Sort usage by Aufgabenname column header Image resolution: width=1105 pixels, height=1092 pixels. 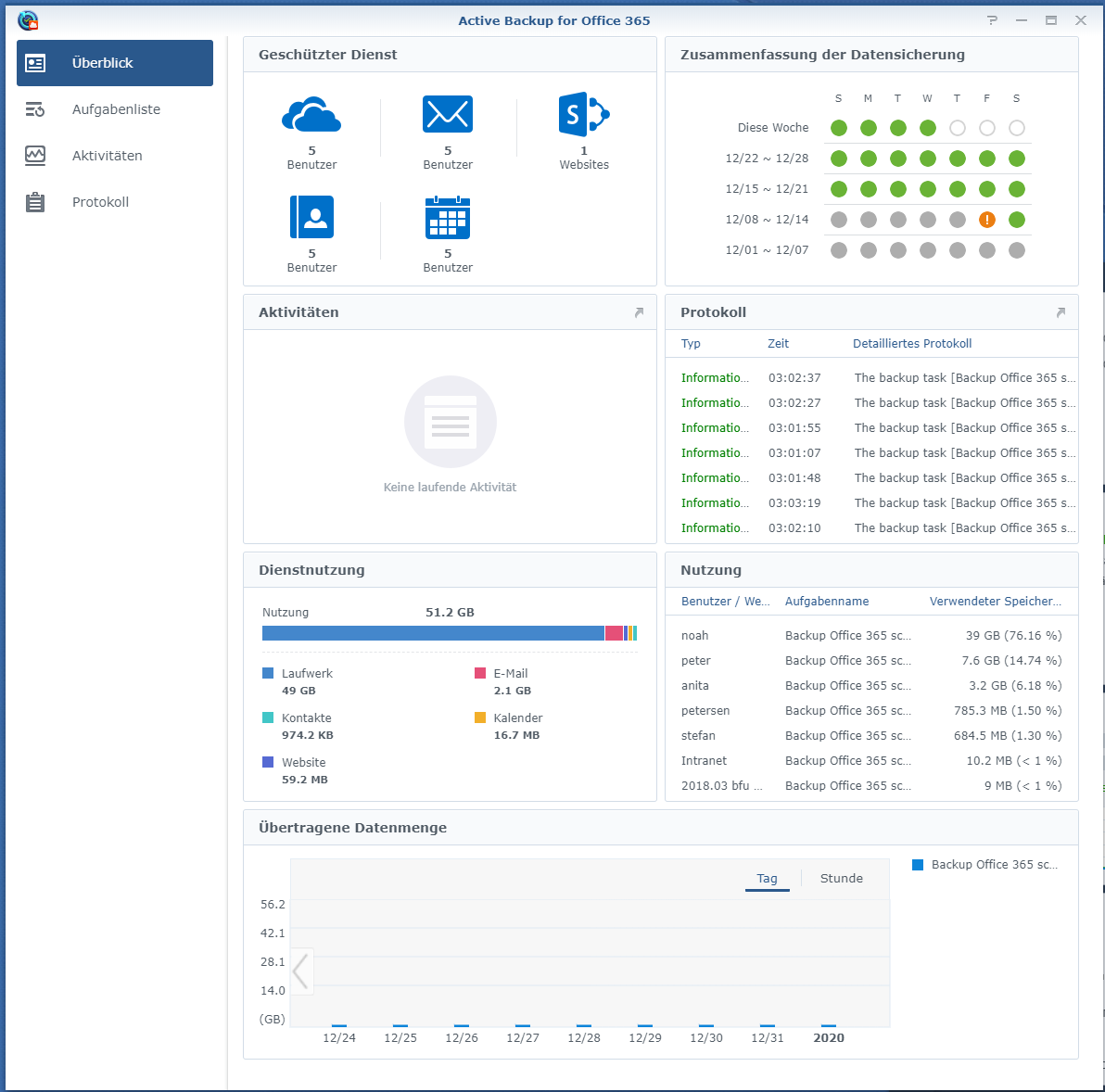tap(827, 602)
